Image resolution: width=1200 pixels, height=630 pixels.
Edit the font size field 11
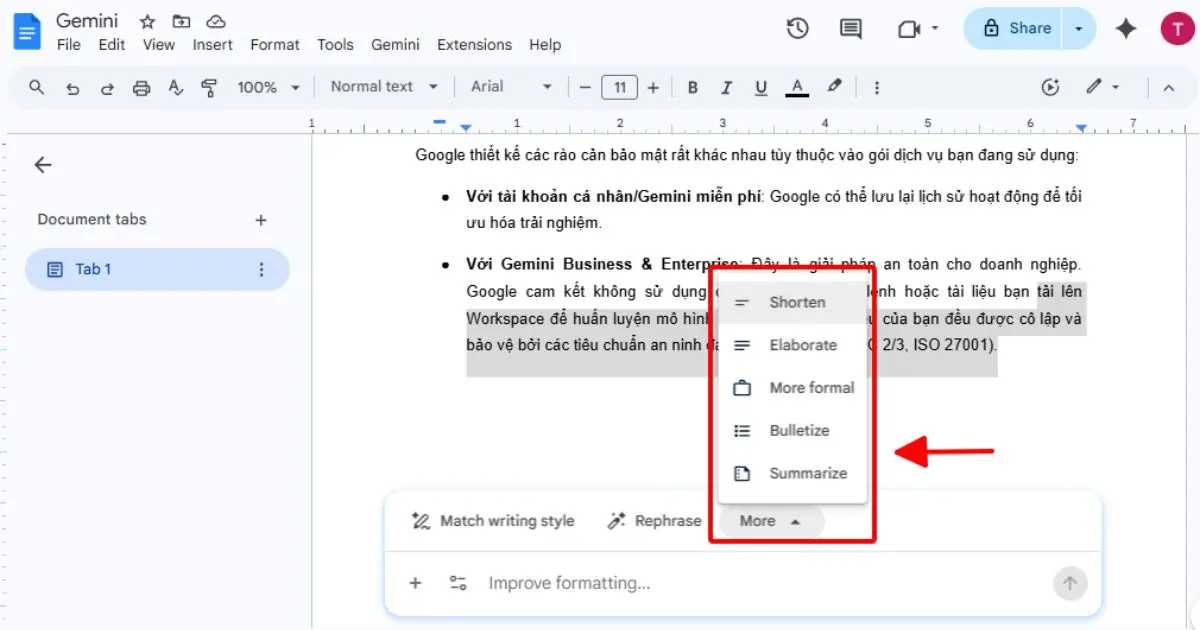(619, 88)
